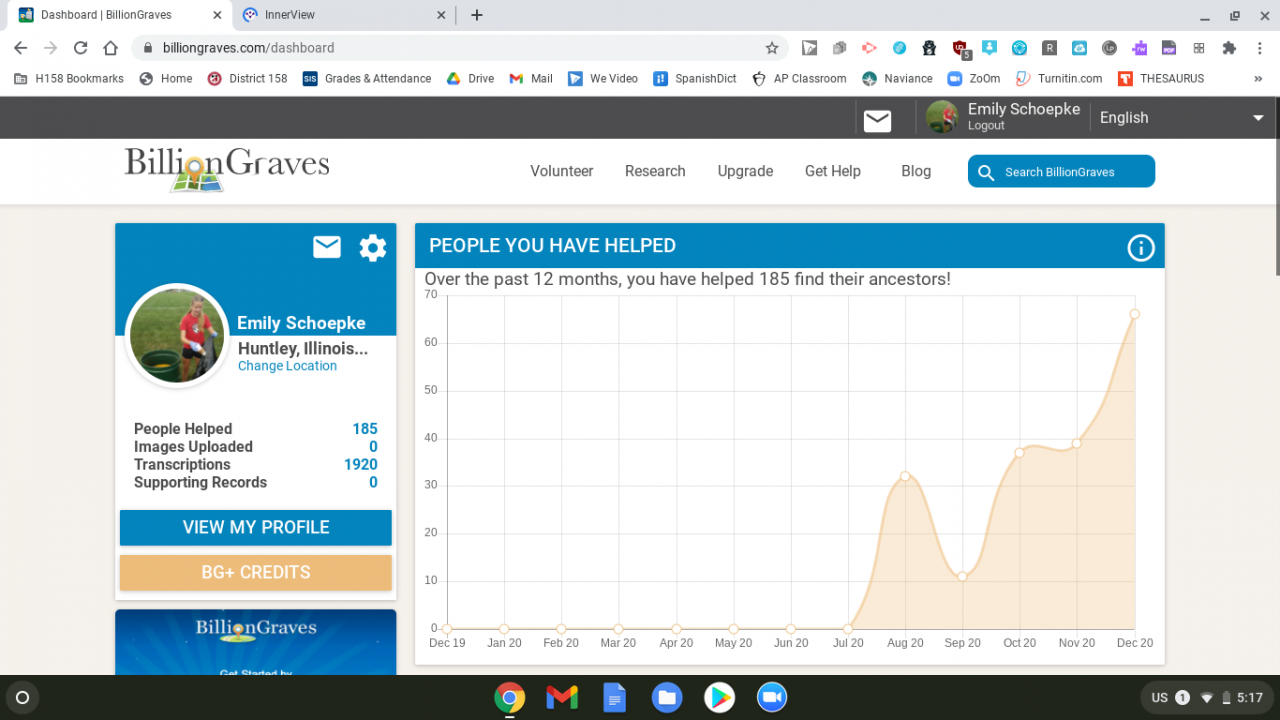Click the gray 'R' extension icon

(1049, 48)
